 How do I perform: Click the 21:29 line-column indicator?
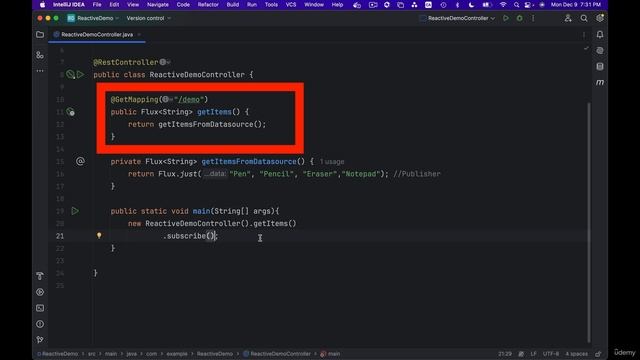click(504, 354)
